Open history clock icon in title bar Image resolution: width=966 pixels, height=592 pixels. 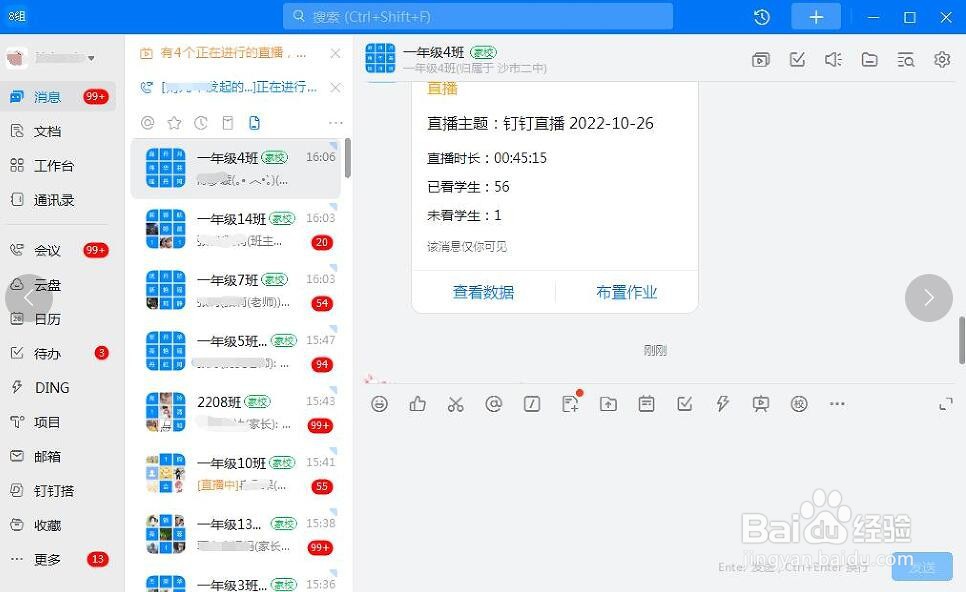(761, 17)
